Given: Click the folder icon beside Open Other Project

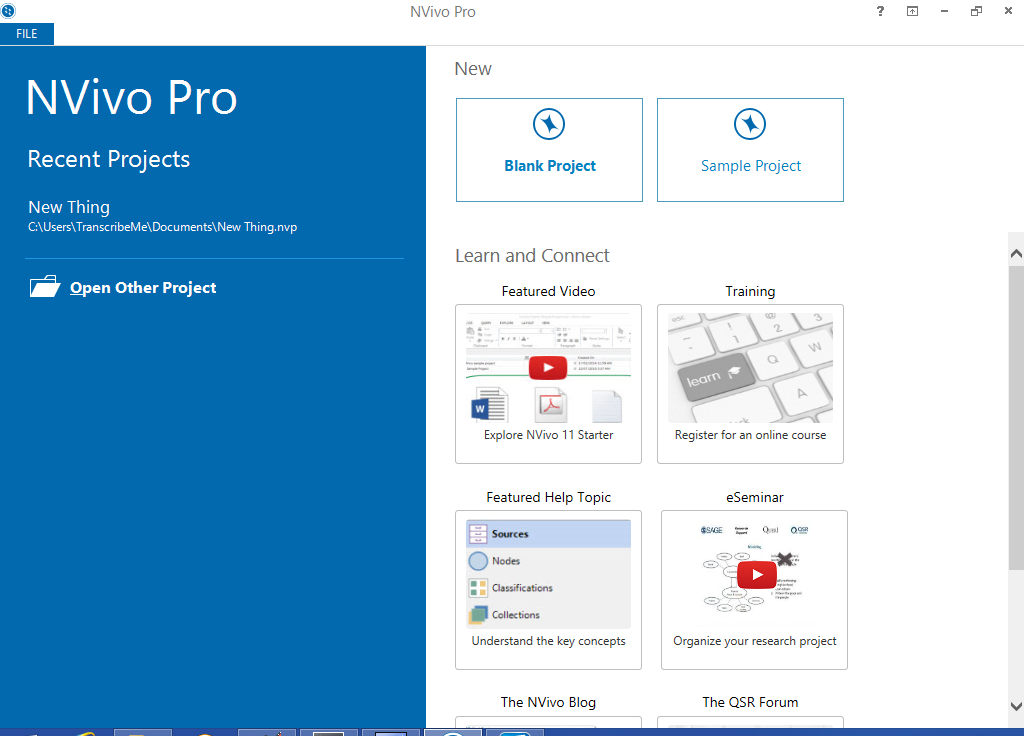Looking at the screenshot, I should click(45, 288).
